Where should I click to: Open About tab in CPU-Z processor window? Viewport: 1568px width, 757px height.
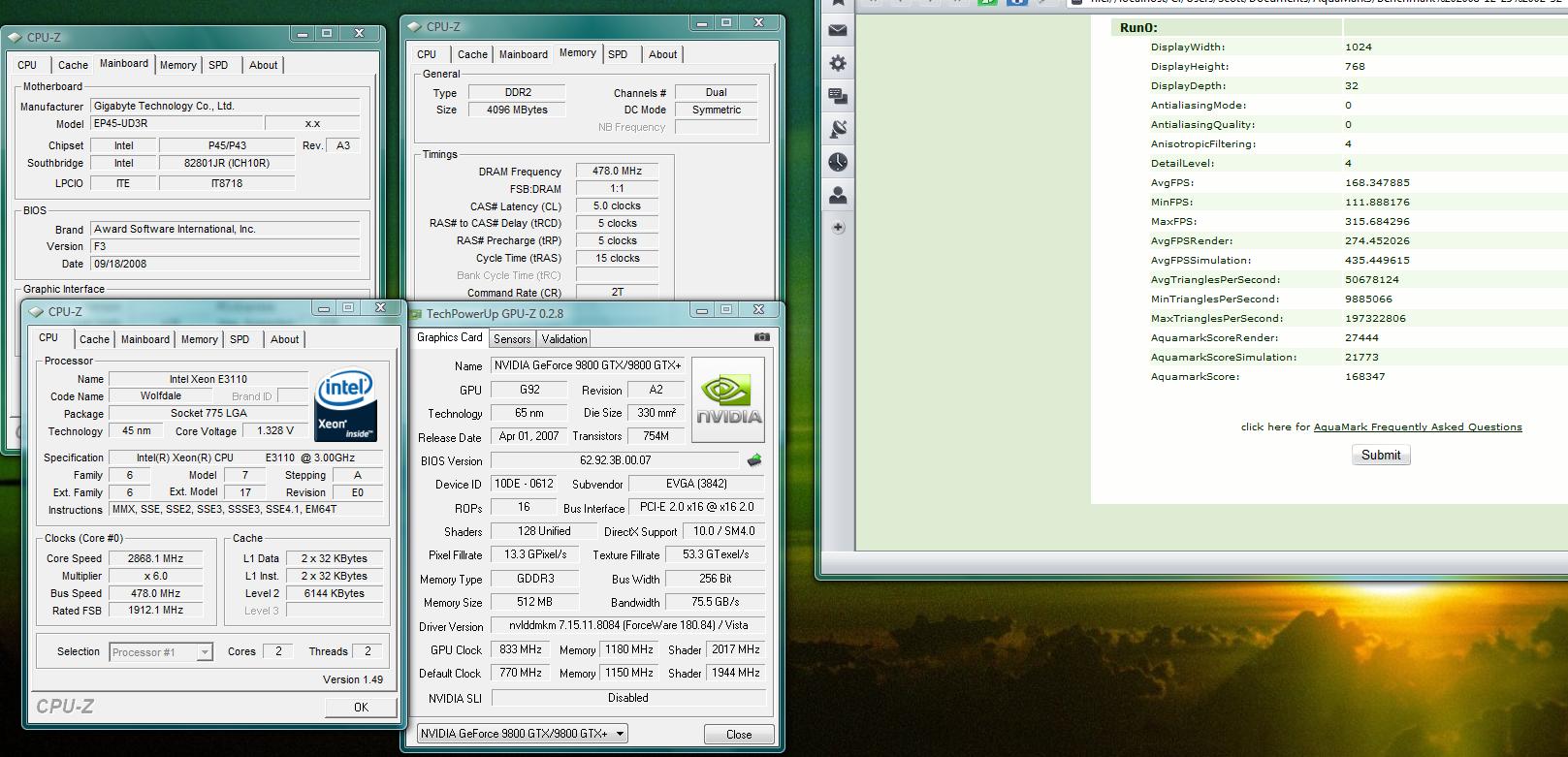point(285,339)
